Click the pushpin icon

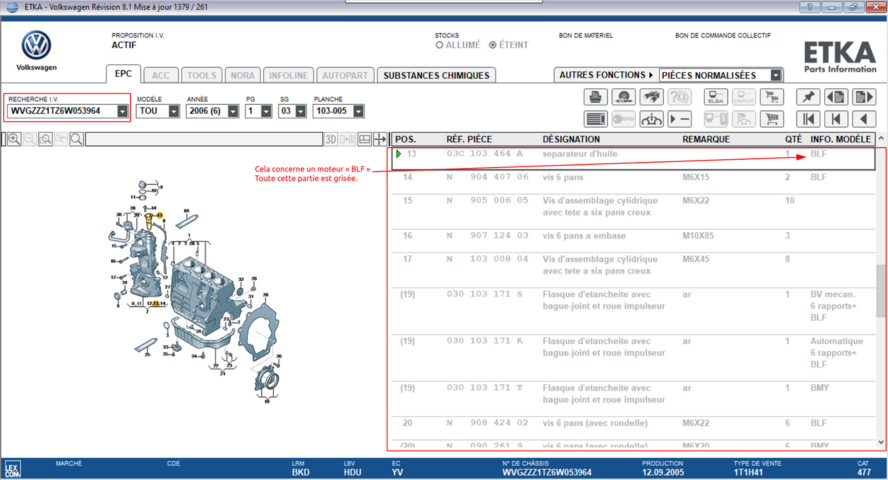pyautogui.click(x=808, y=97)
